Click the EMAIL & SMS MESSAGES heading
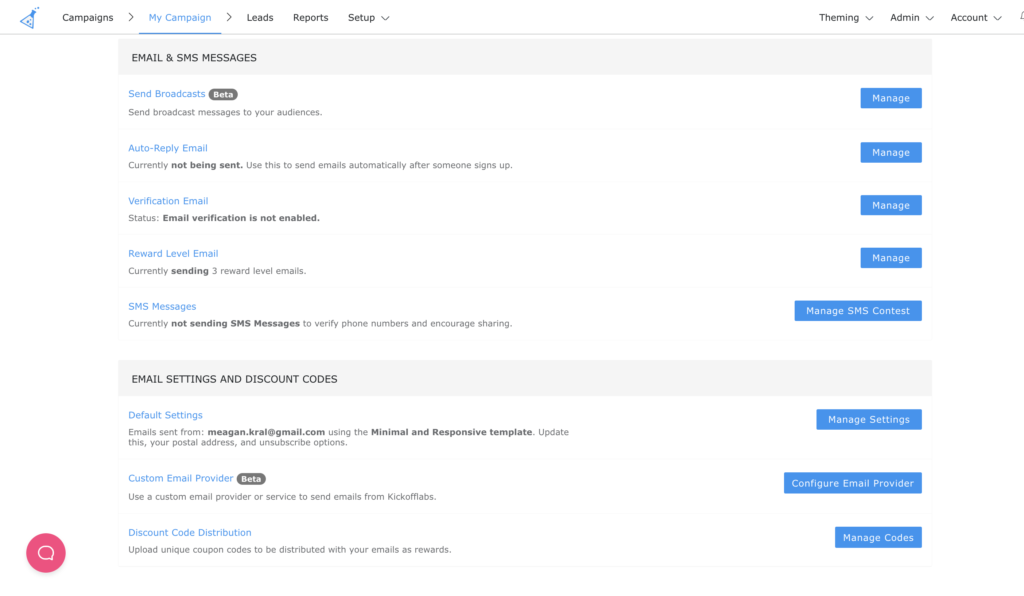 click(x=194, y=58)
